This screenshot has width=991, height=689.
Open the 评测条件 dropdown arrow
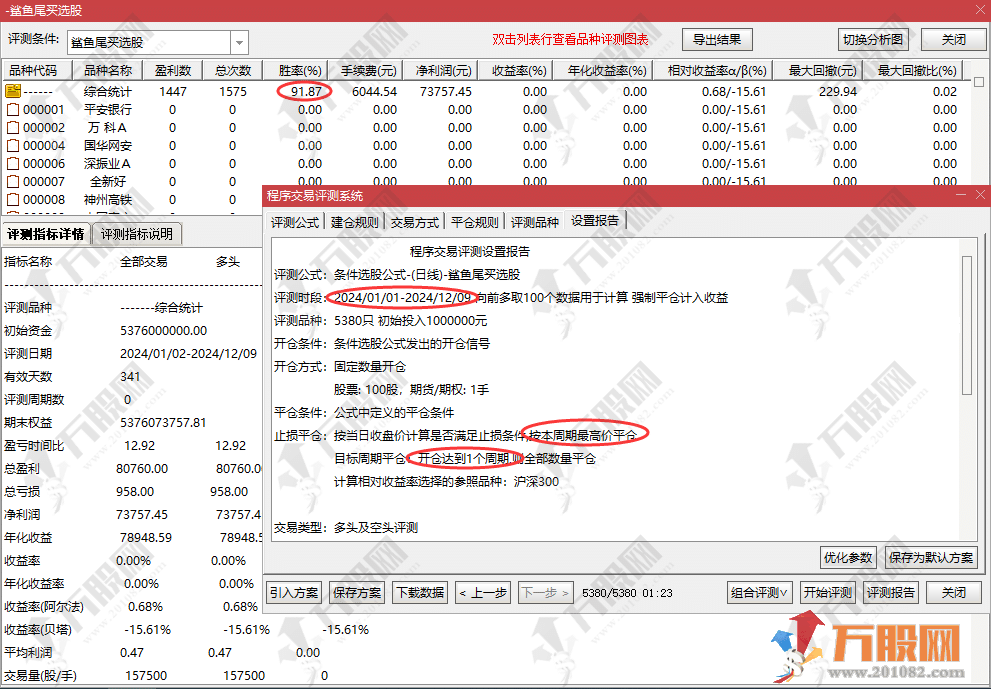[240, 43]
